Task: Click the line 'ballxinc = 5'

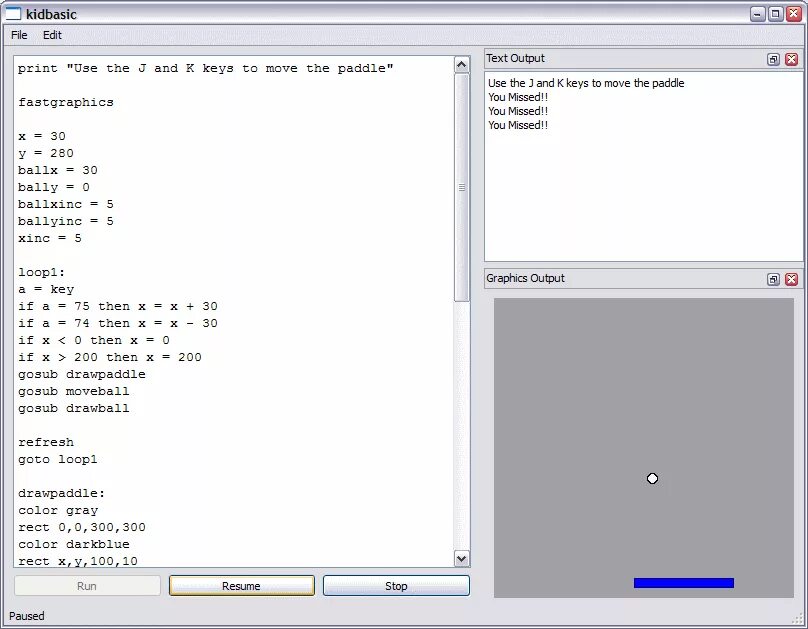Action: (x=65, y=204)
